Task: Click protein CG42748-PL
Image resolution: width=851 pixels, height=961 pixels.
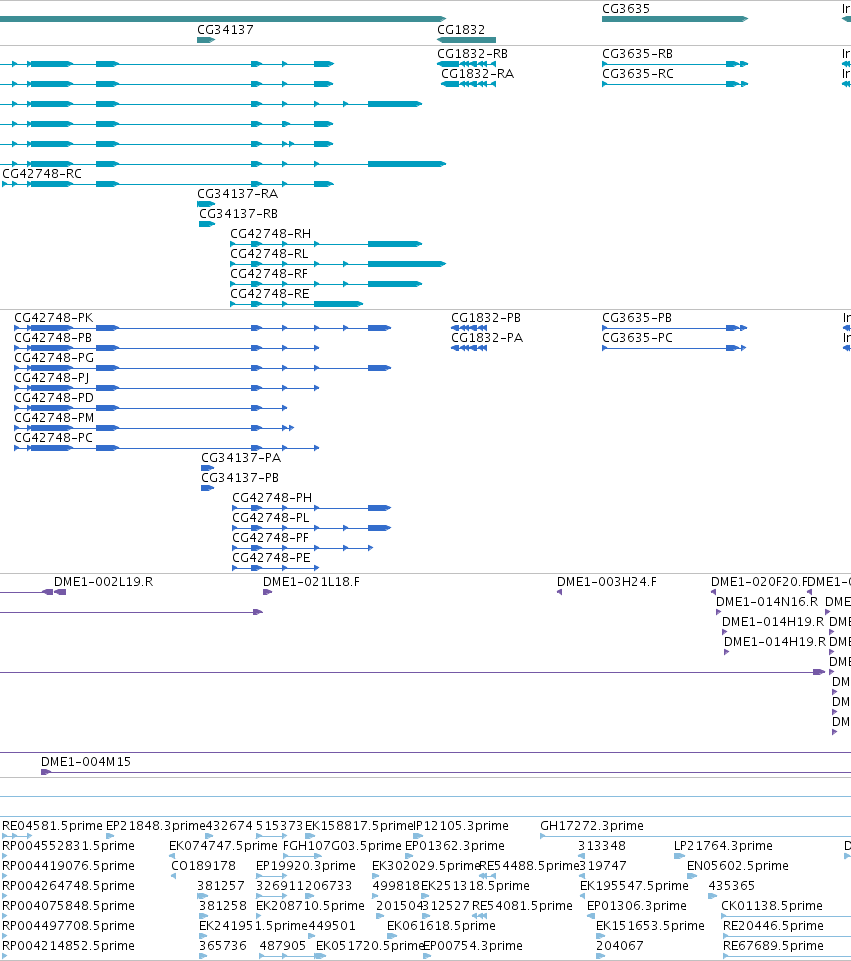Action: [271, 518]
